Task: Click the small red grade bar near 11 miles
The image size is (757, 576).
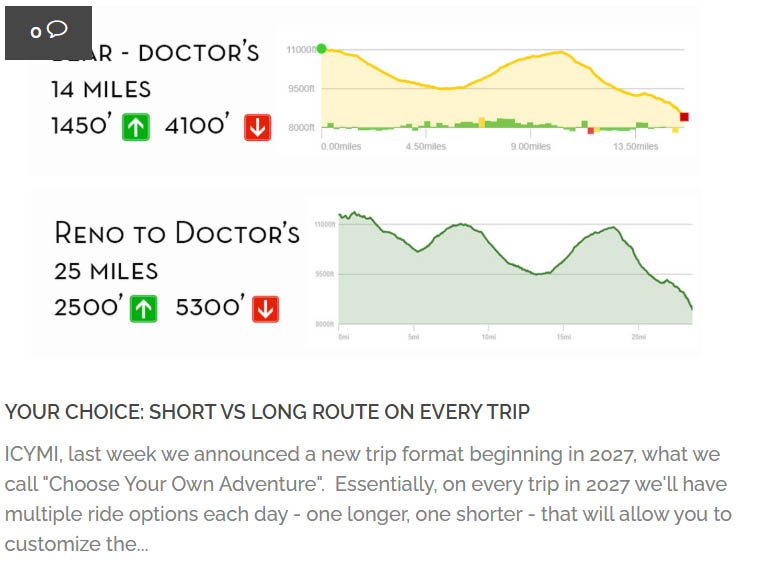Action: [x=590, y=131]
